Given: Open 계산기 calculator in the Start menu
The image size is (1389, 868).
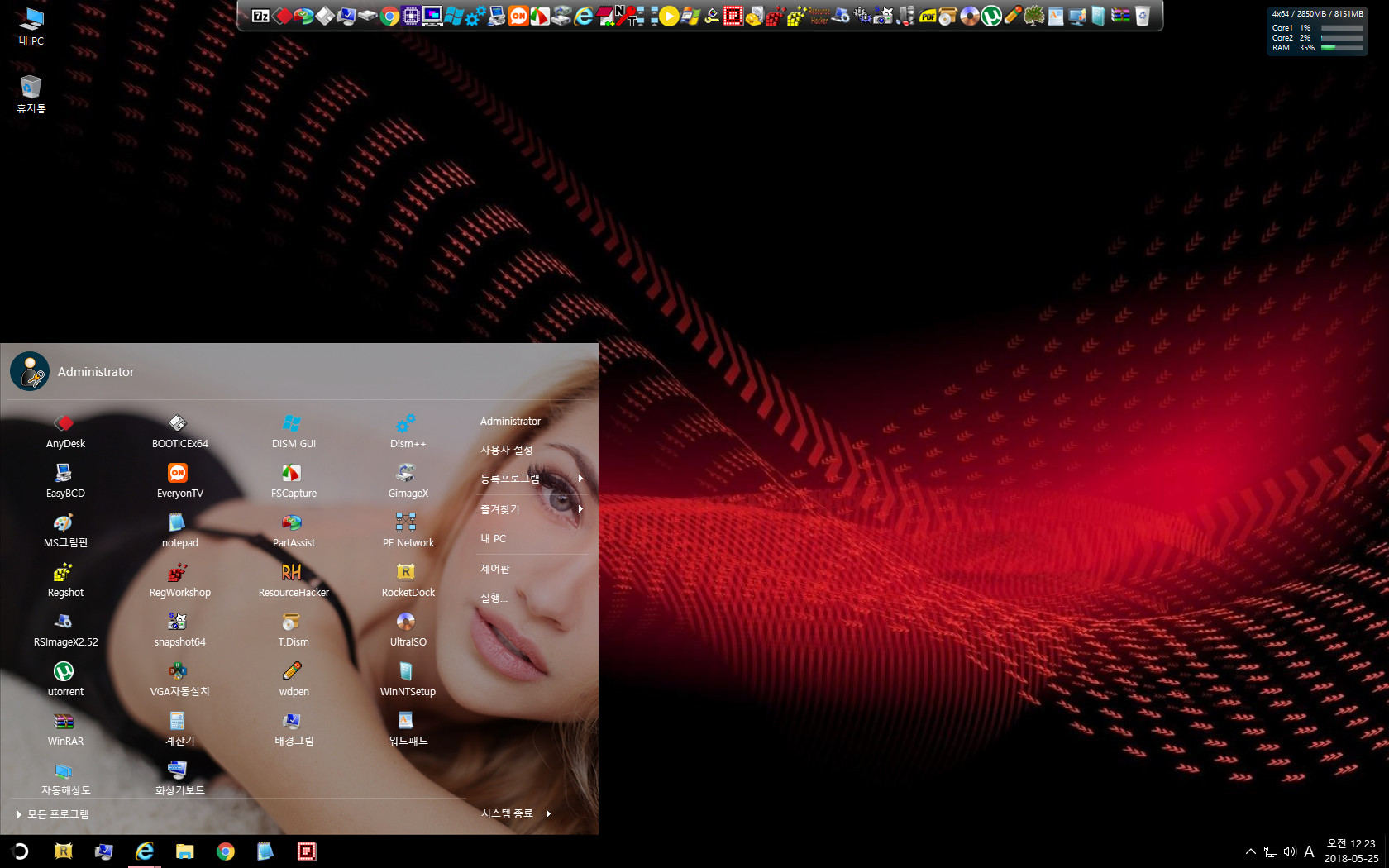Looking at the screenshot, I should (179, 729).
